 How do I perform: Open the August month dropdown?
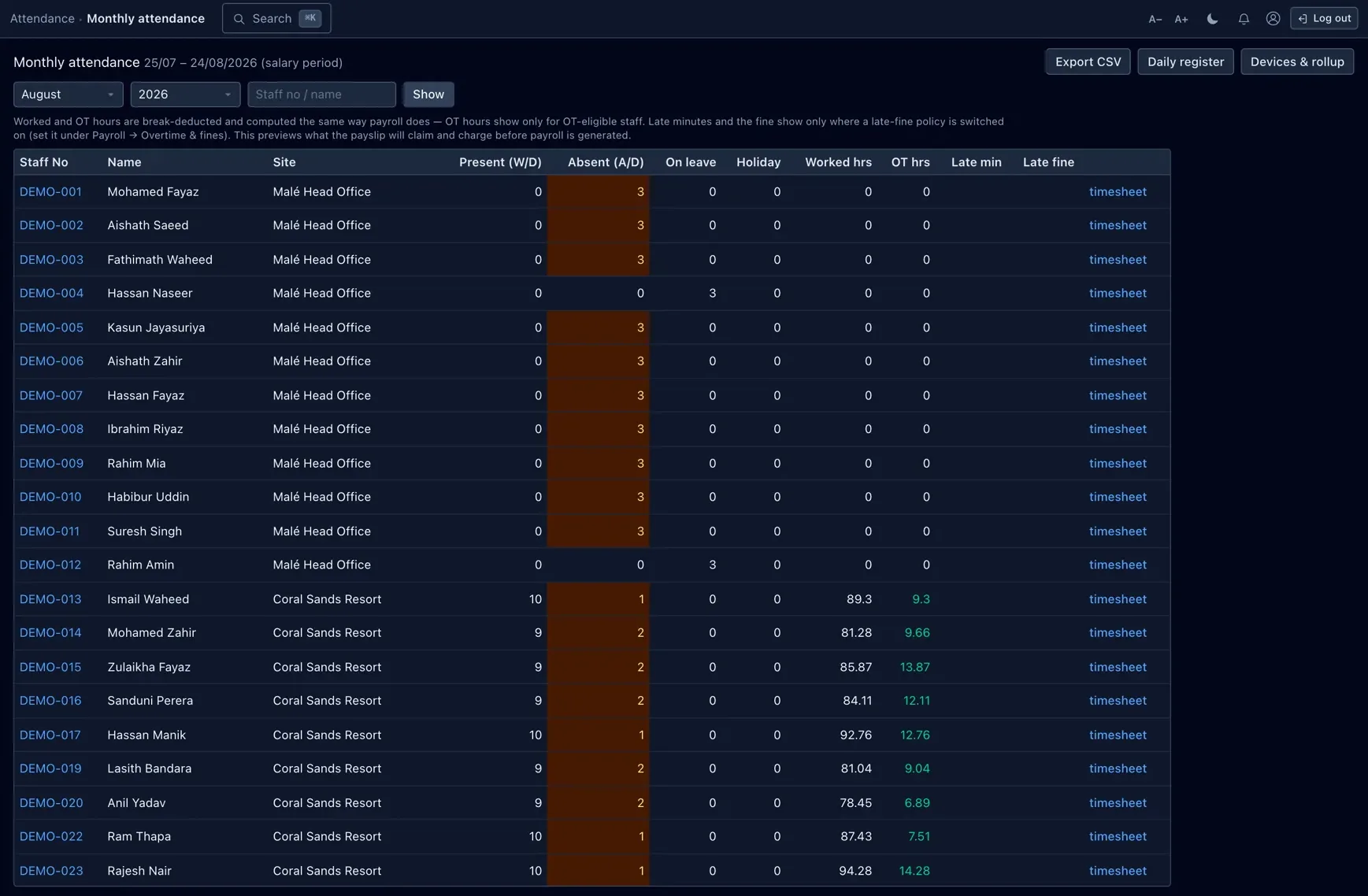click(69, 94)
